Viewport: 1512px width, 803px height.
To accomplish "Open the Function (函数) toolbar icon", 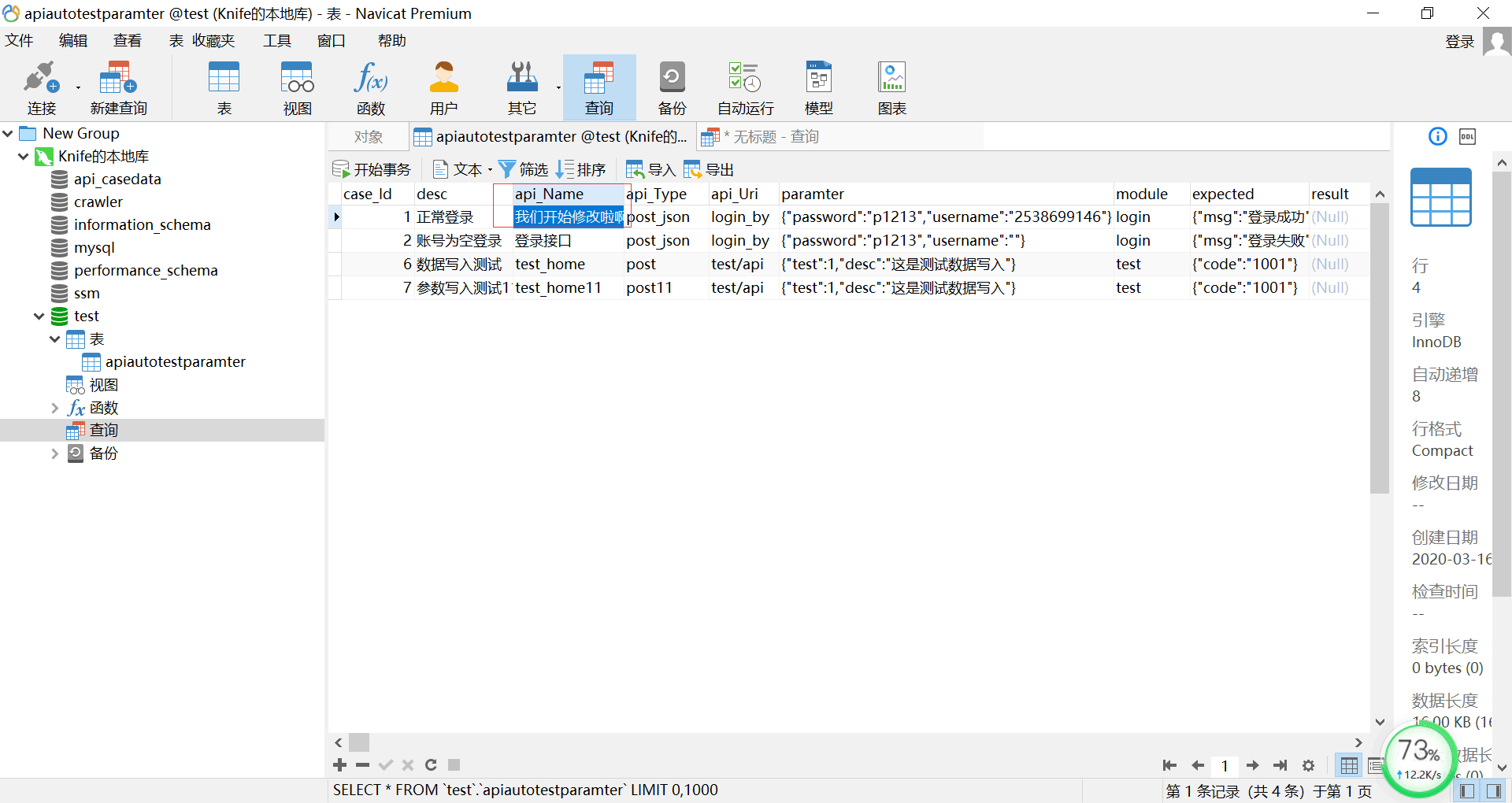I will click(x=370, y=87).
